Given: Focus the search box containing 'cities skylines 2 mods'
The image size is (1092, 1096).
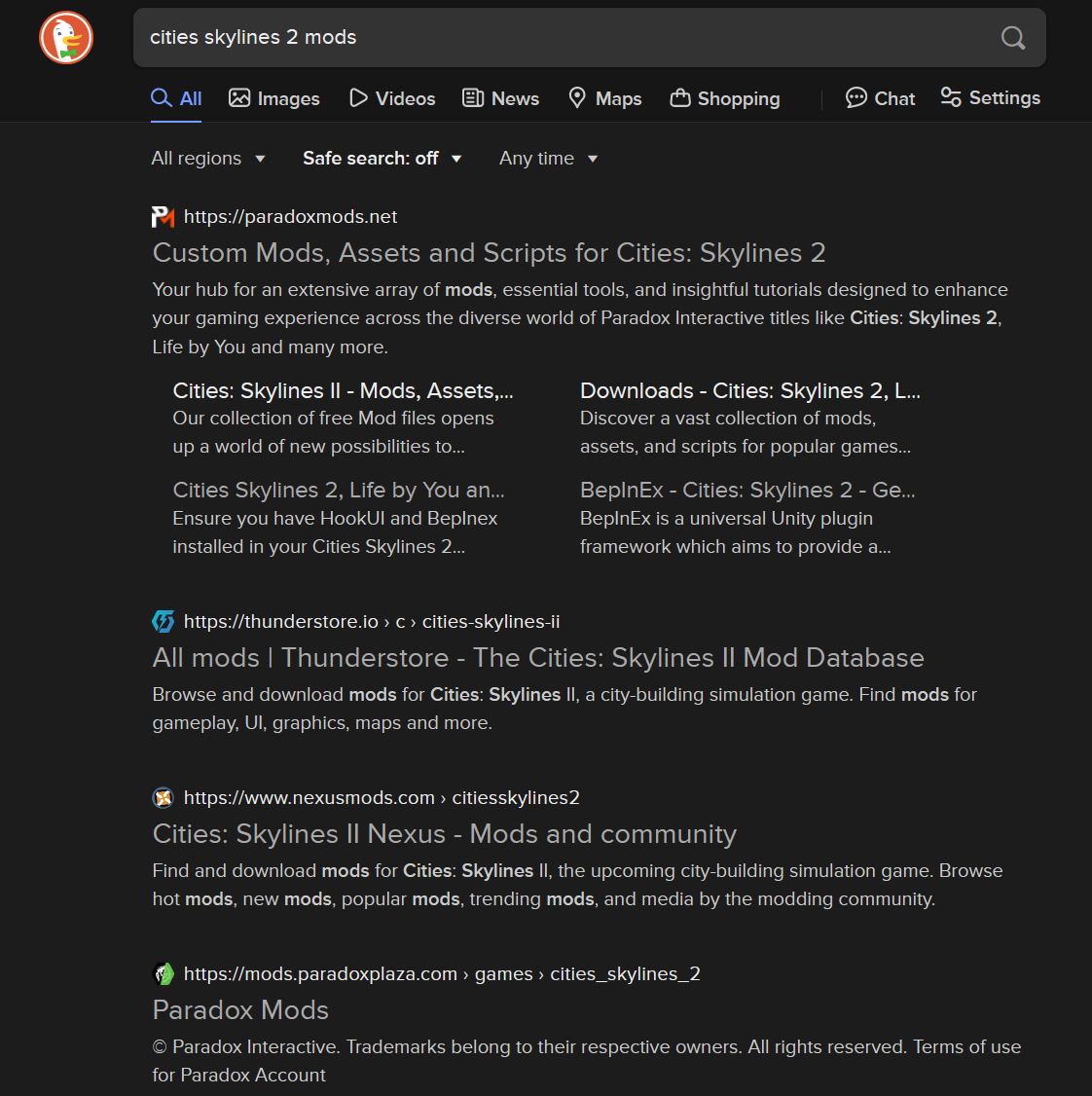Looking at the screenshot, I should point(590,38).
